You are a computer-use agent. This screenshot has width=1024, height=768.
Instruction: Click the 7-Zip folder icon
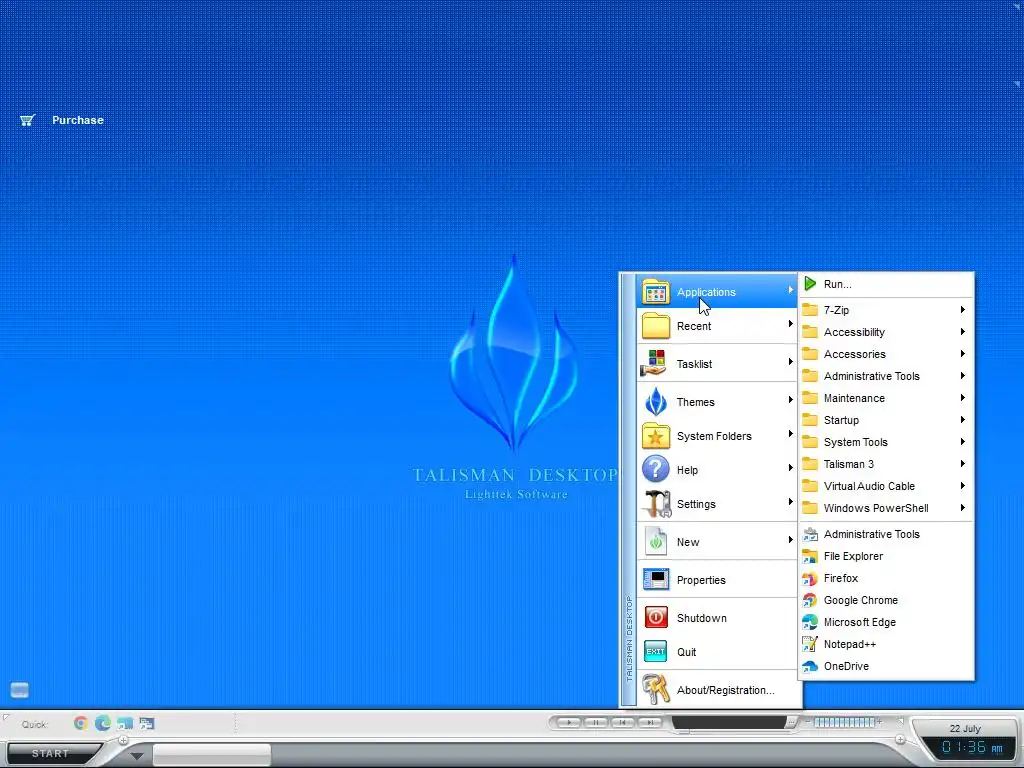coord(810,310)
